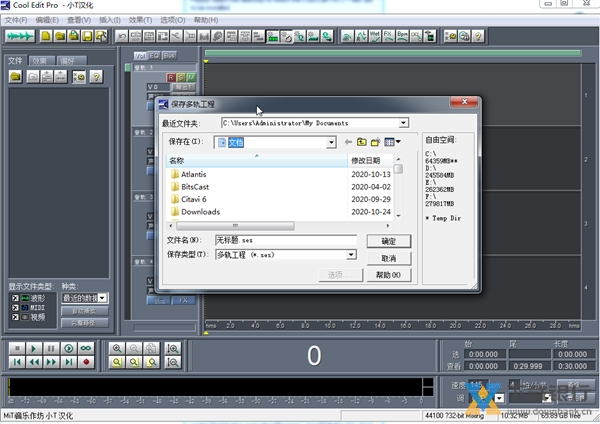Image resolution: width=600 pixels, height=424 pixels.
Task: Click the circled play-to-end button
Action: click(x=68, y=348)
